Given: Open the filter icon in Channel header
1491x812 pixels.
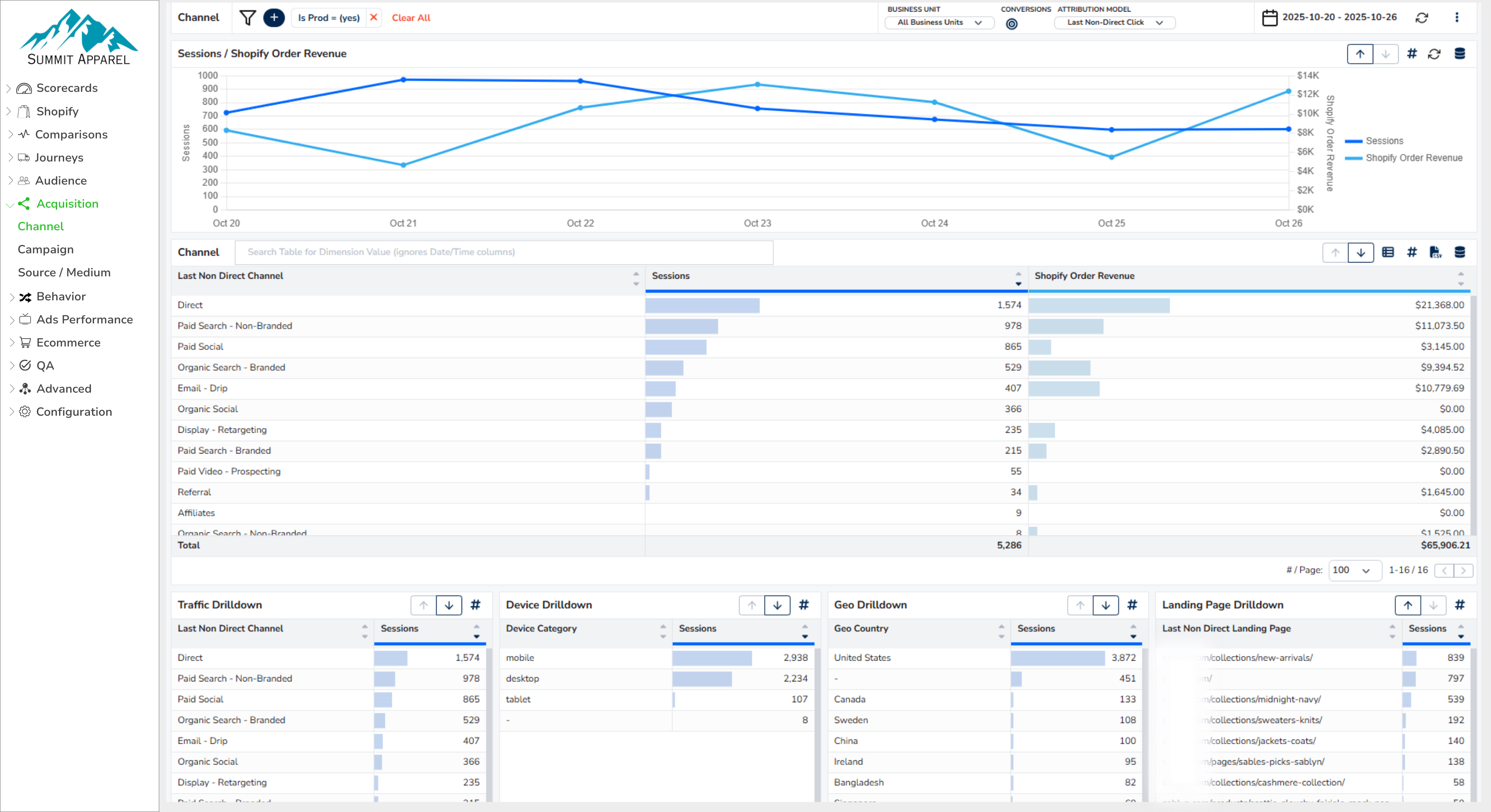Looking at the screenshot, I should point(248,18).
